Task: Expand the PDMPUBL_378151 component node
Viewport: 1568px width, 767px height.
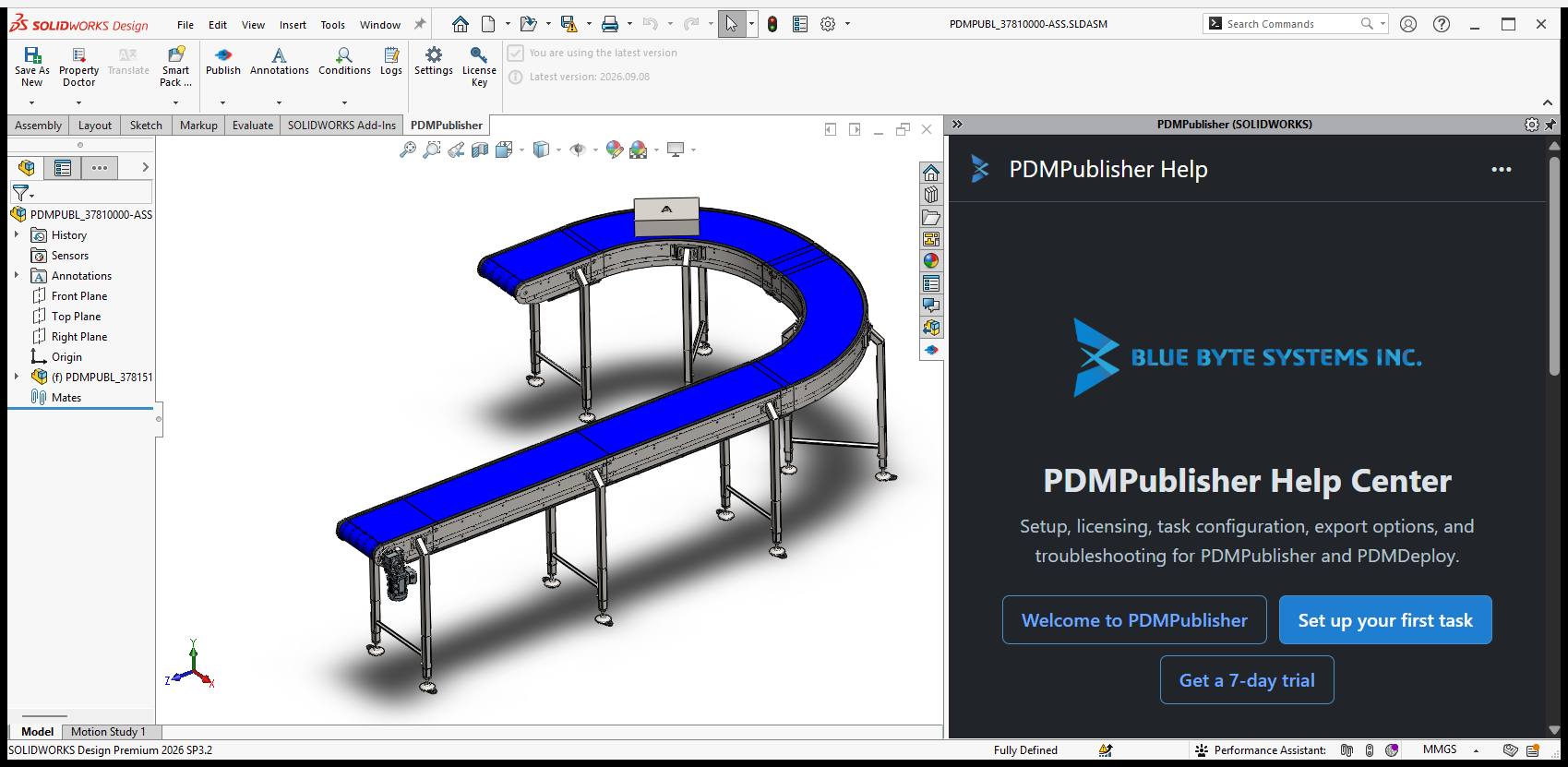Action: (17, 377)
